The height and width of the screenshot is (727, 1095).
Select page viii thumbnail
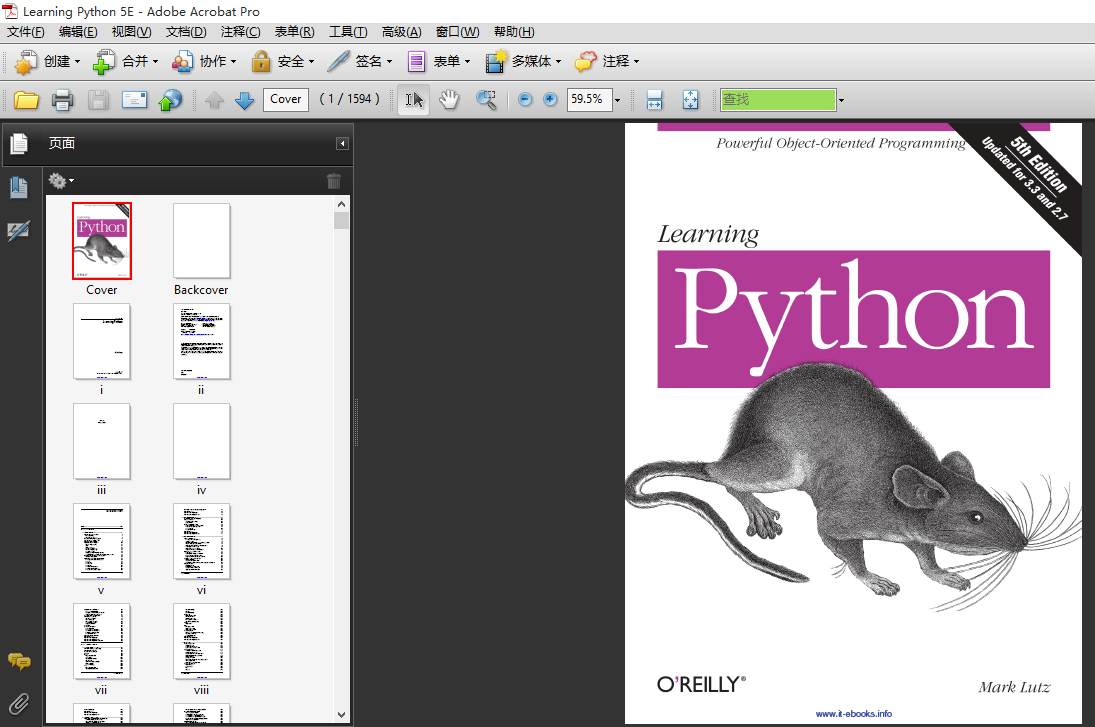click(x=202, y=641)
